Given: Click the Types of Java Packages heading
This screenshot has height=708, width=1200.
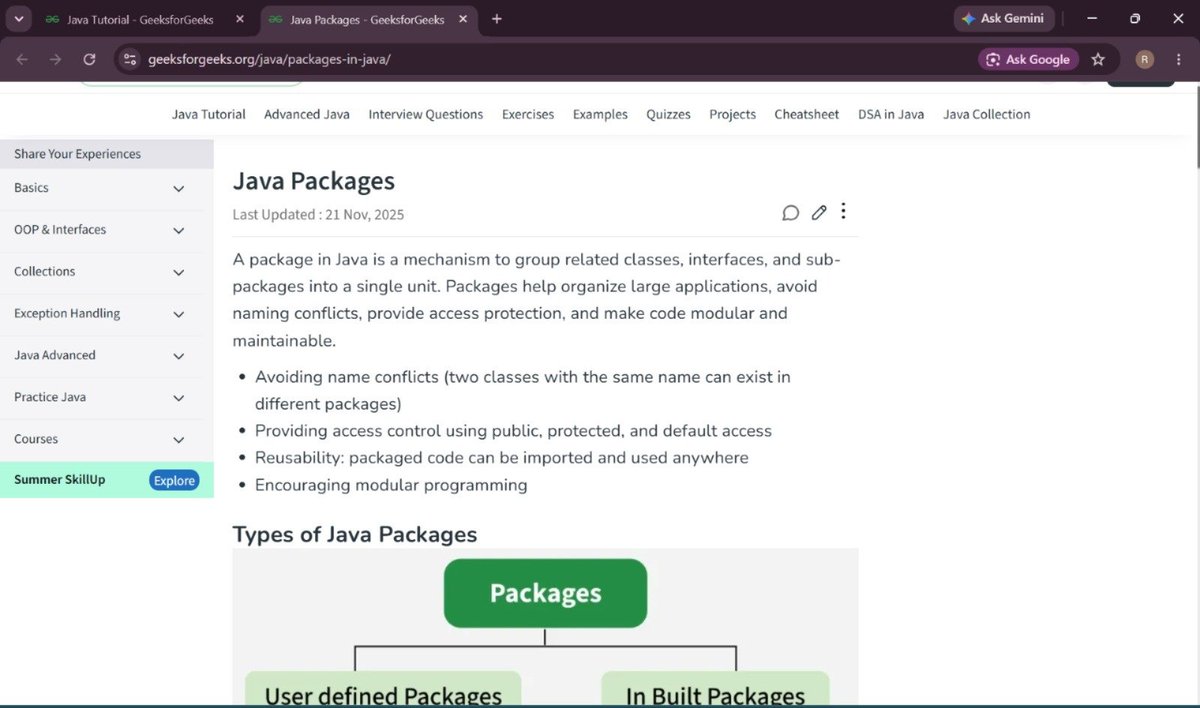Looking at the screenshot, I should pyautogui.click(x=355, y=534).
